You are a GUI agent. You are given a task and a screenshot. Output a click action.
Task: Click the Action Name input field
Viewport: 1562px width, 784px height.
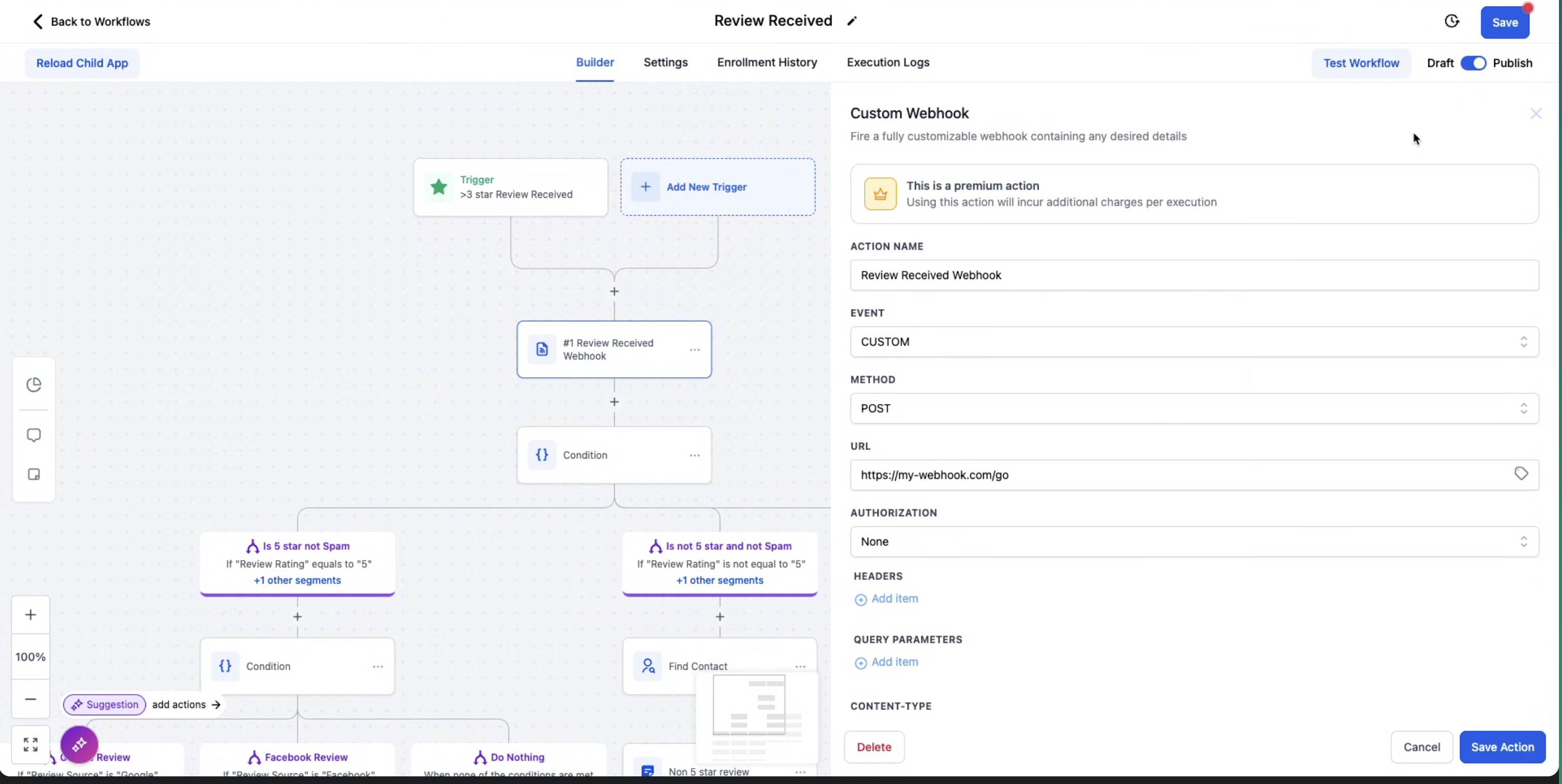[1194, 275]
